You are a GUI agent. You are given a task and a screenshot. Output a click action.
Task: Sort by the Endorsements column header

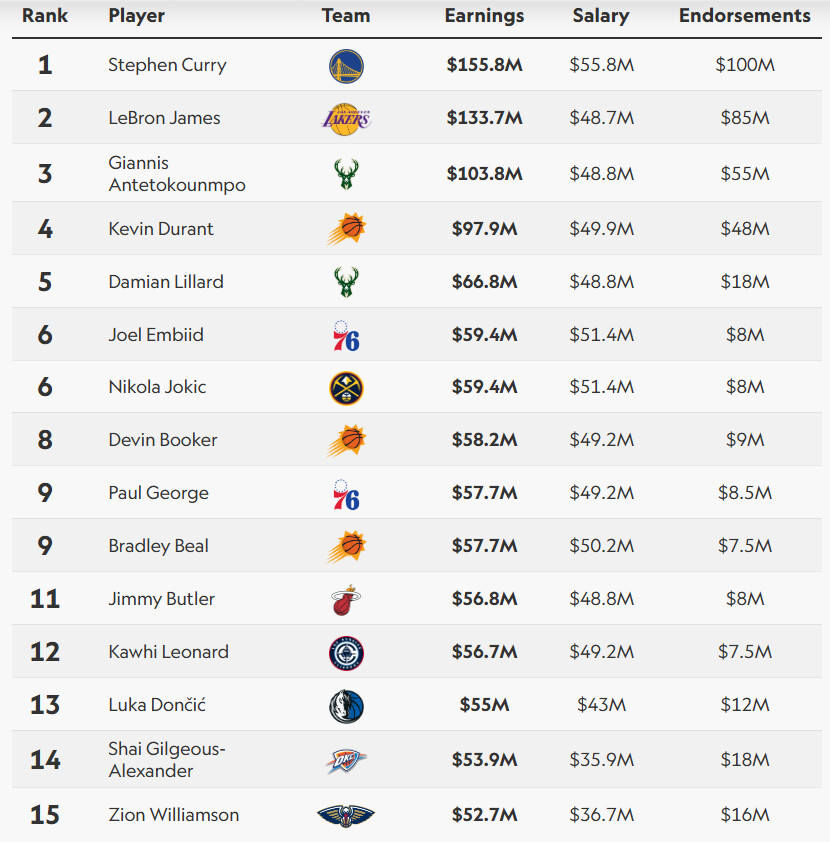[x=745, y=16]
